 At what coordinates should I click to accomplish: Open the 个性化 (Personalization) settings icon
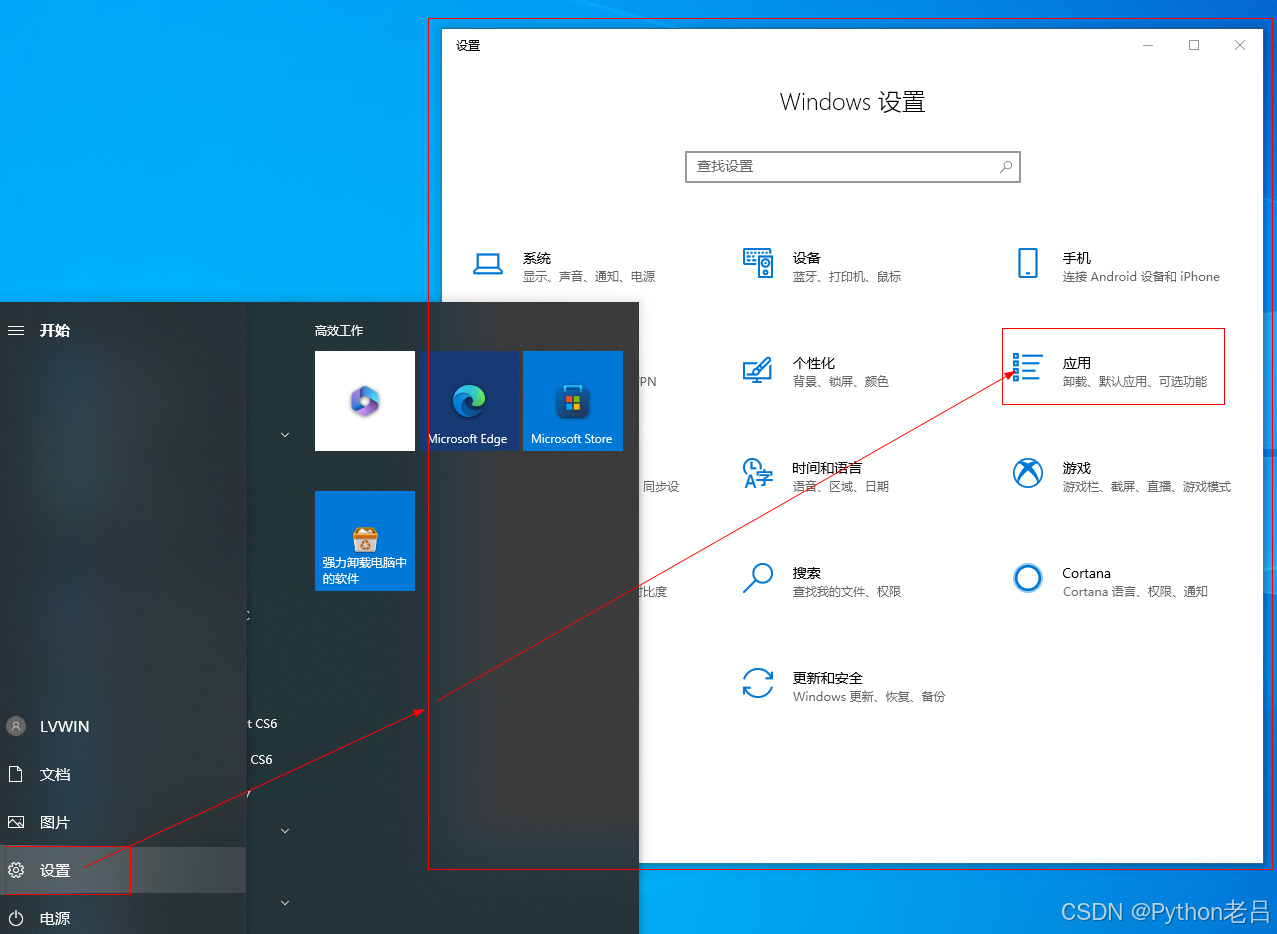[757, 370]
